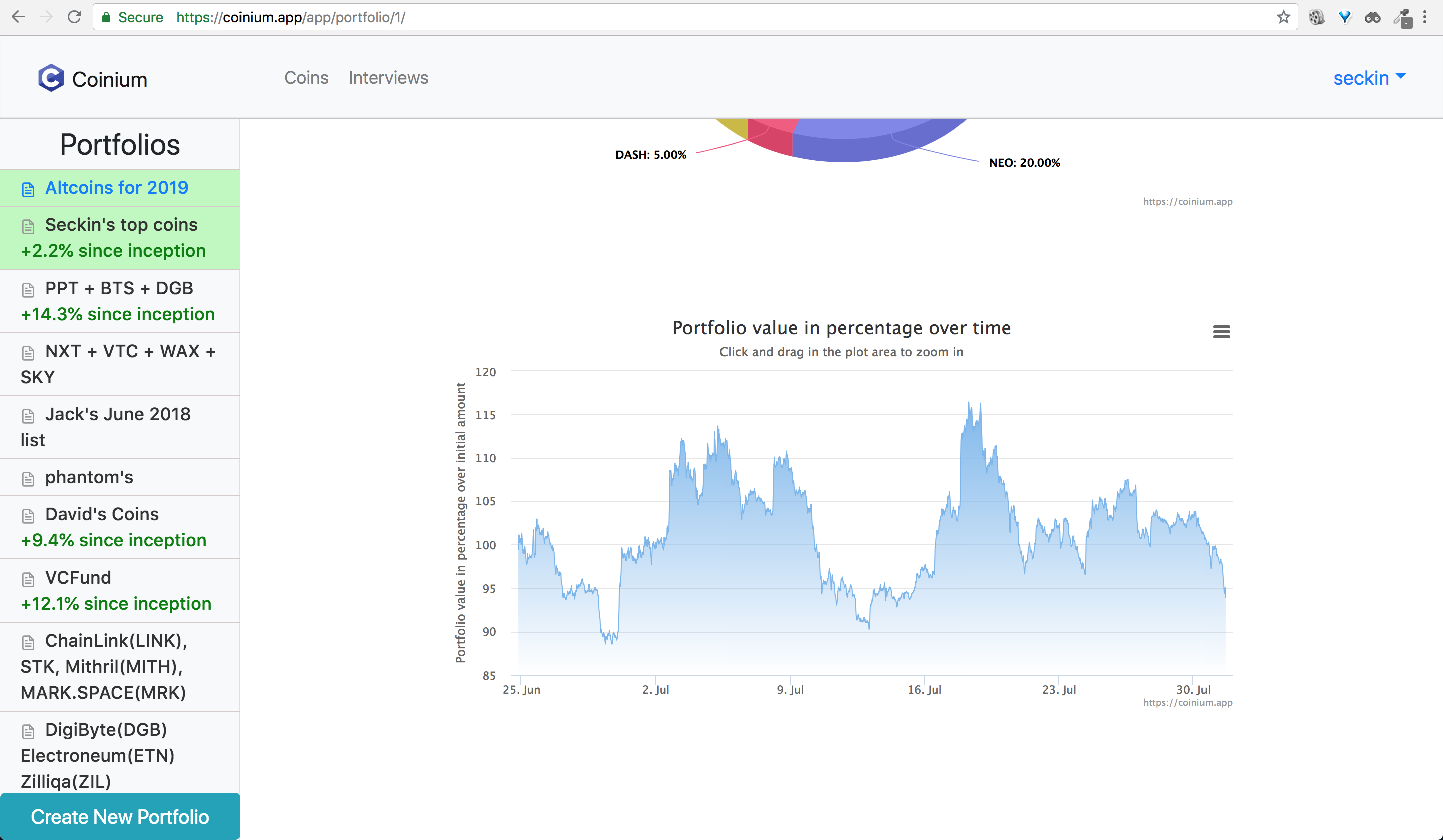Click the browser back arrow
The image size is (1443, 840).
(x=19, y=17)
